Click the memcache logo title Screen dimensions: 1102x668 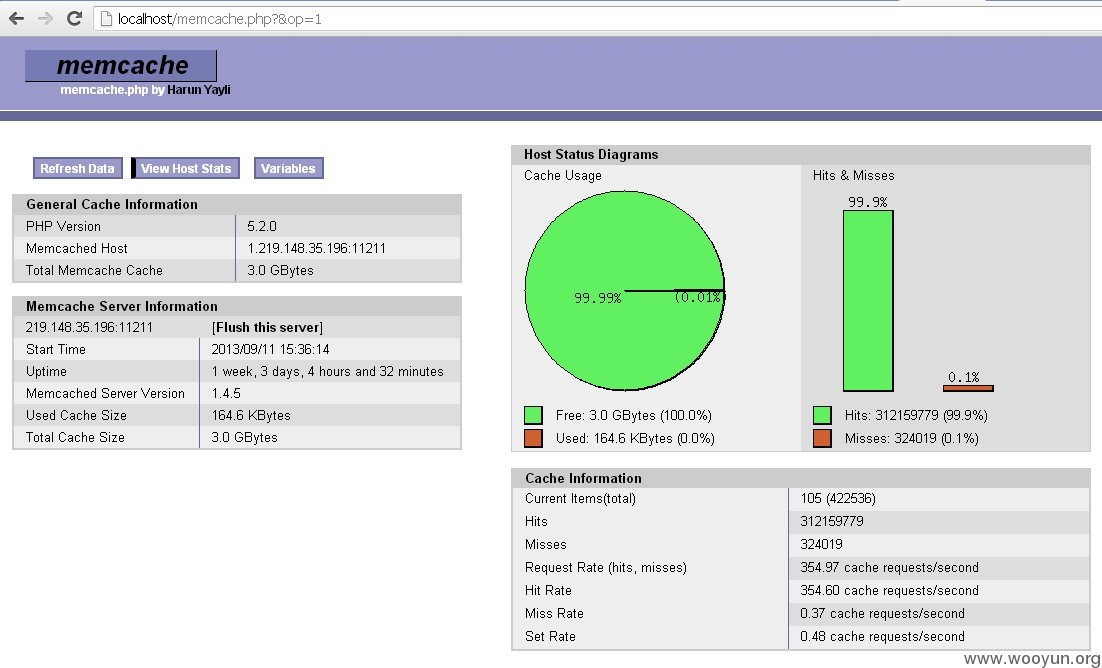click(121, 65)
